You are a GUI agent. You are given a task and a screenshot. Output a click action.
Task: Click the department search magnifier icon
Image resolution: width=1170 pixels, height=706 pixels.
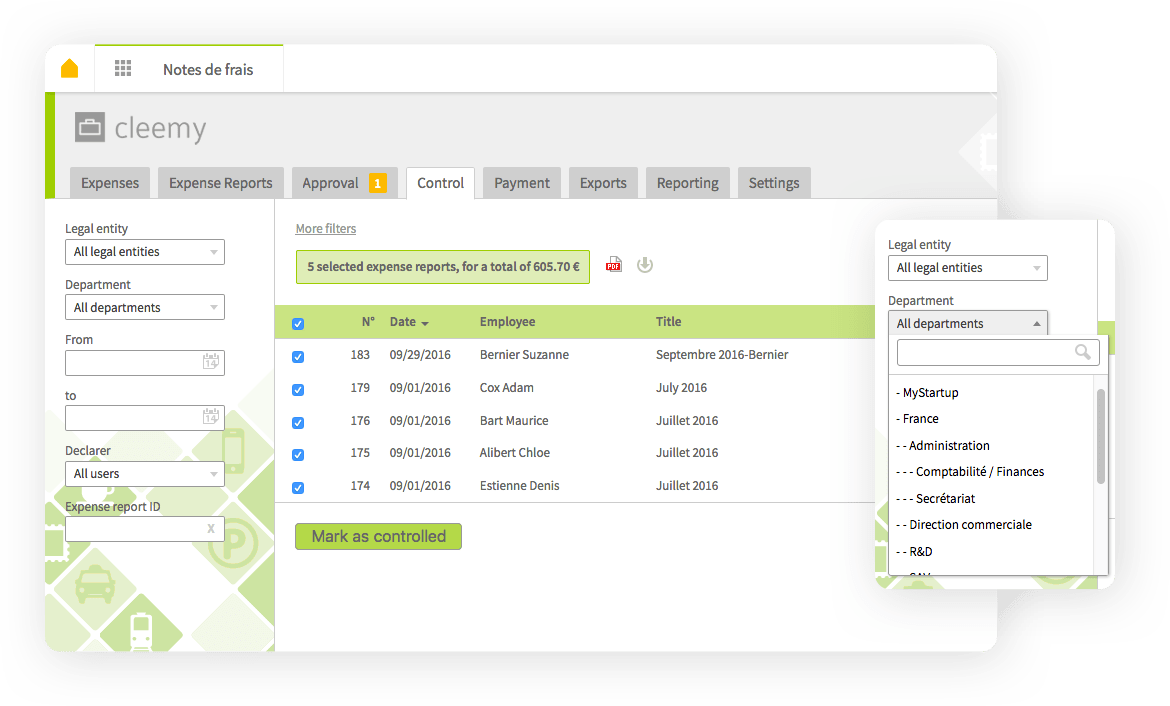tap(1083, 352)
